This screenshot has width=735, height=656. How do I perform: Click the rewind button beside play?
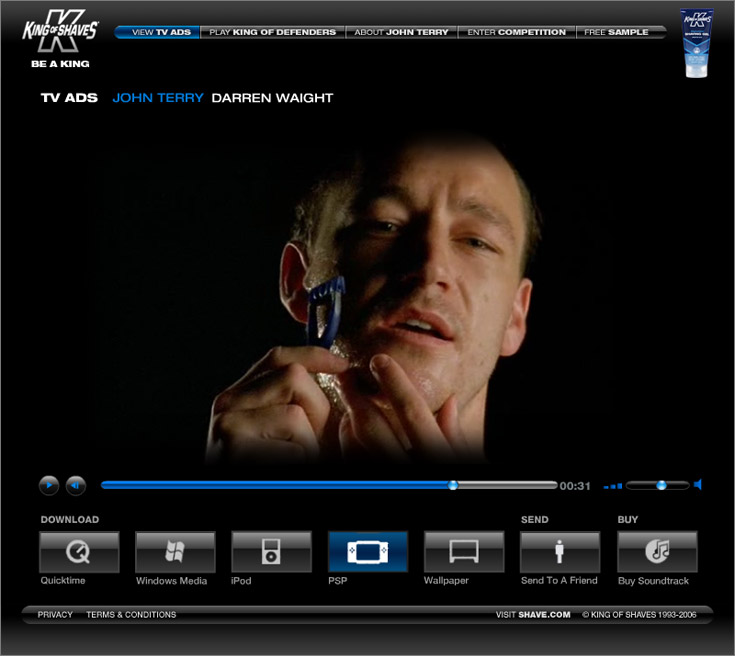coord(76,486)
